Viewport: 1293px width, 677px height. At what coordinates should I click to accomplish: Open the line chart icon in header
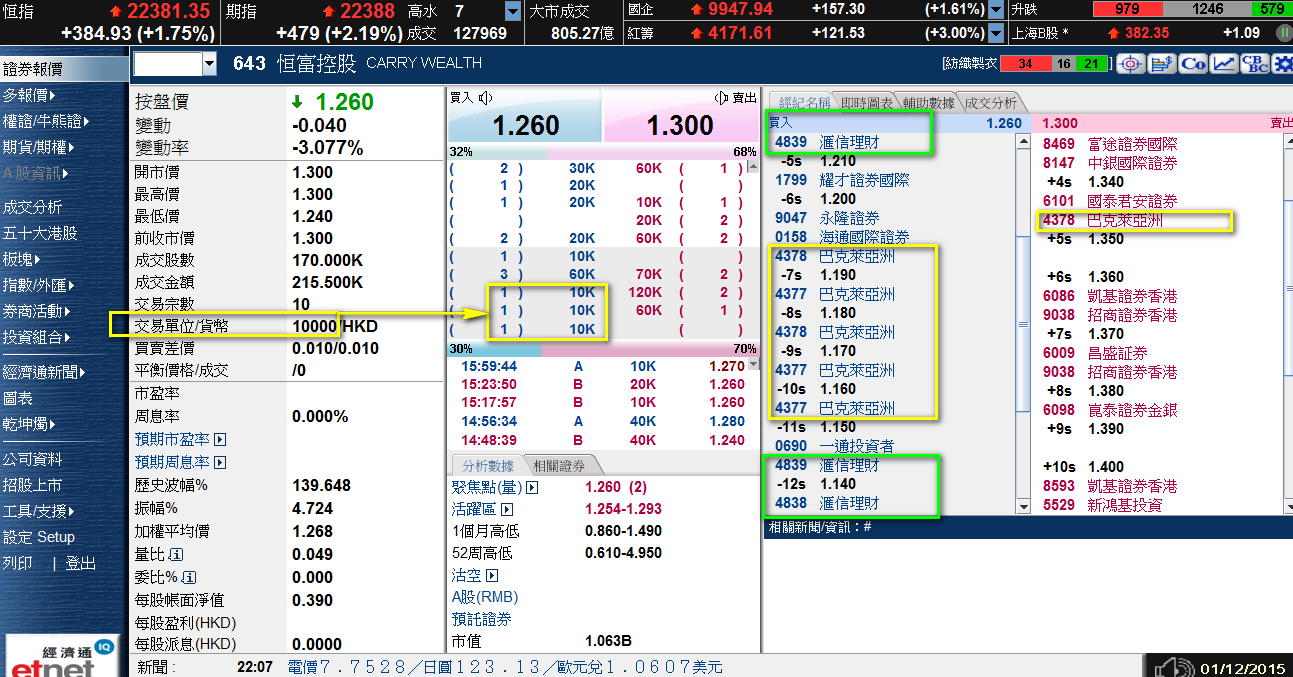(1224, 64)
